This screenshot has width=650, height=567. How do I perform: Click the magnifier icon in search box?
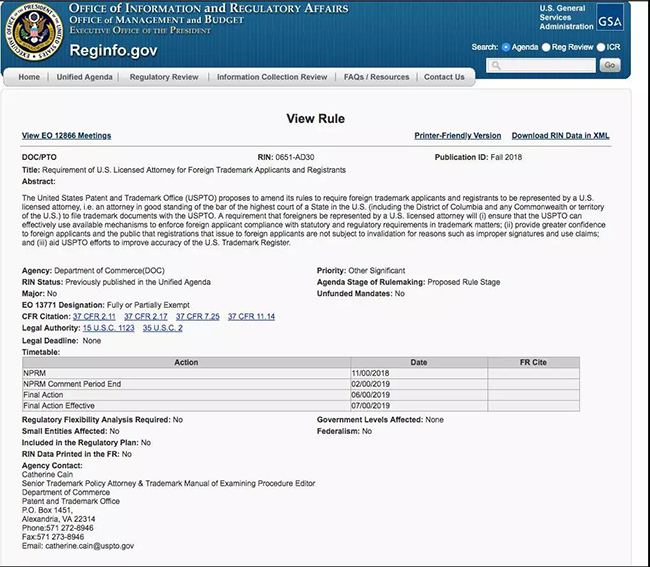click(x=496, y=65)
